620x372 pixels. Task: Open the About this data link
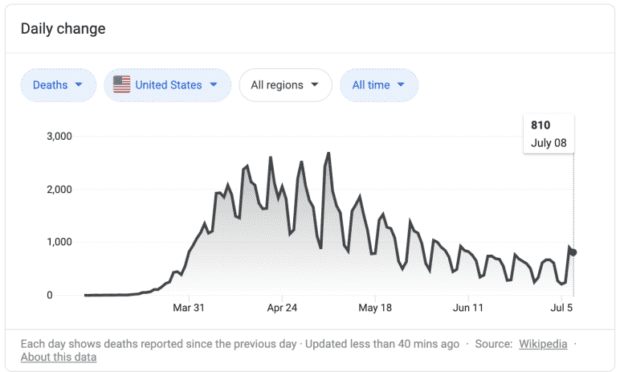[59, 357]
